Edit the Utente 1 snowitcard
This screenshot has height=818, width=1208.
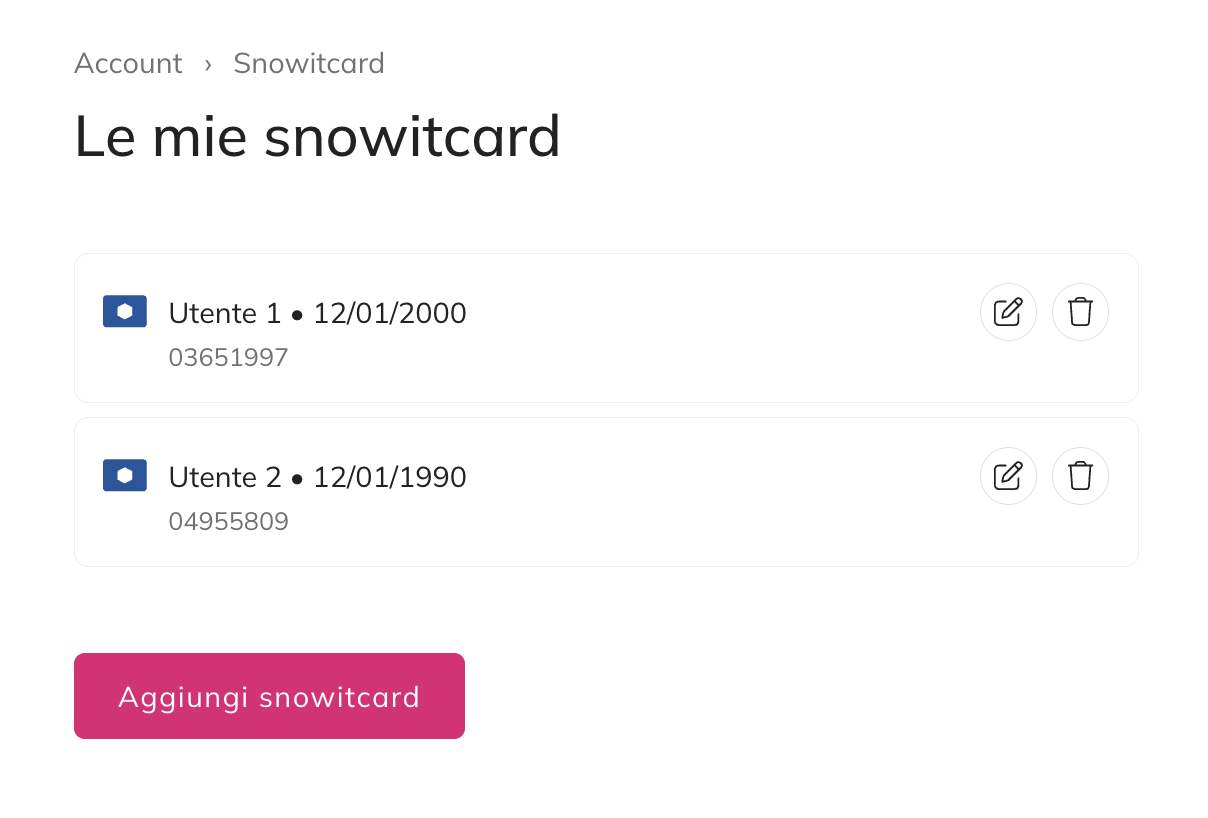pos(1008,312)
